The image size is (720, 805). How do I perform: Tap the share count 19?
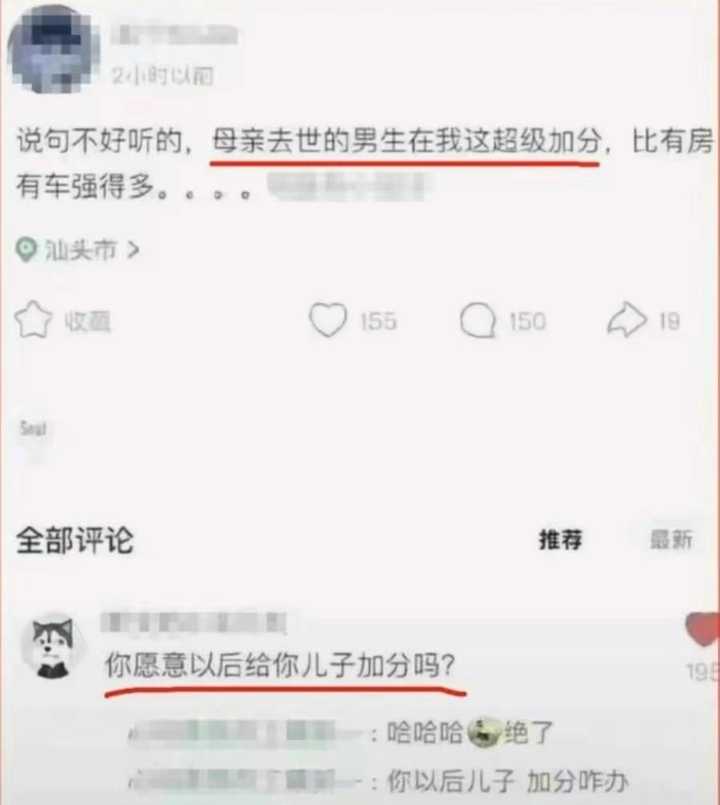[669, 321]
